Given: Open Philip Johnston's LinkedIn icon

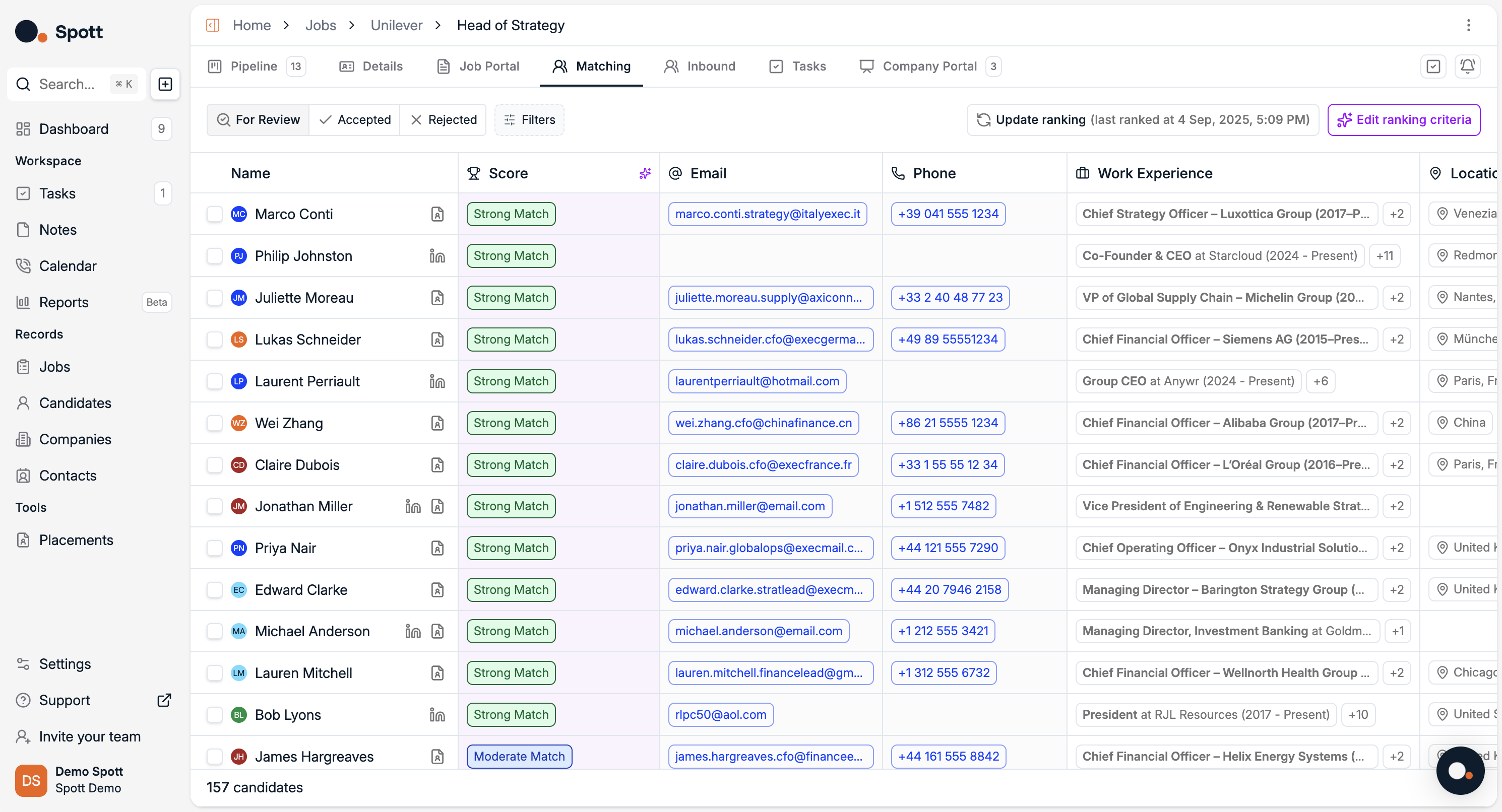Looking at the screenshot, I should tap(437, 256).
